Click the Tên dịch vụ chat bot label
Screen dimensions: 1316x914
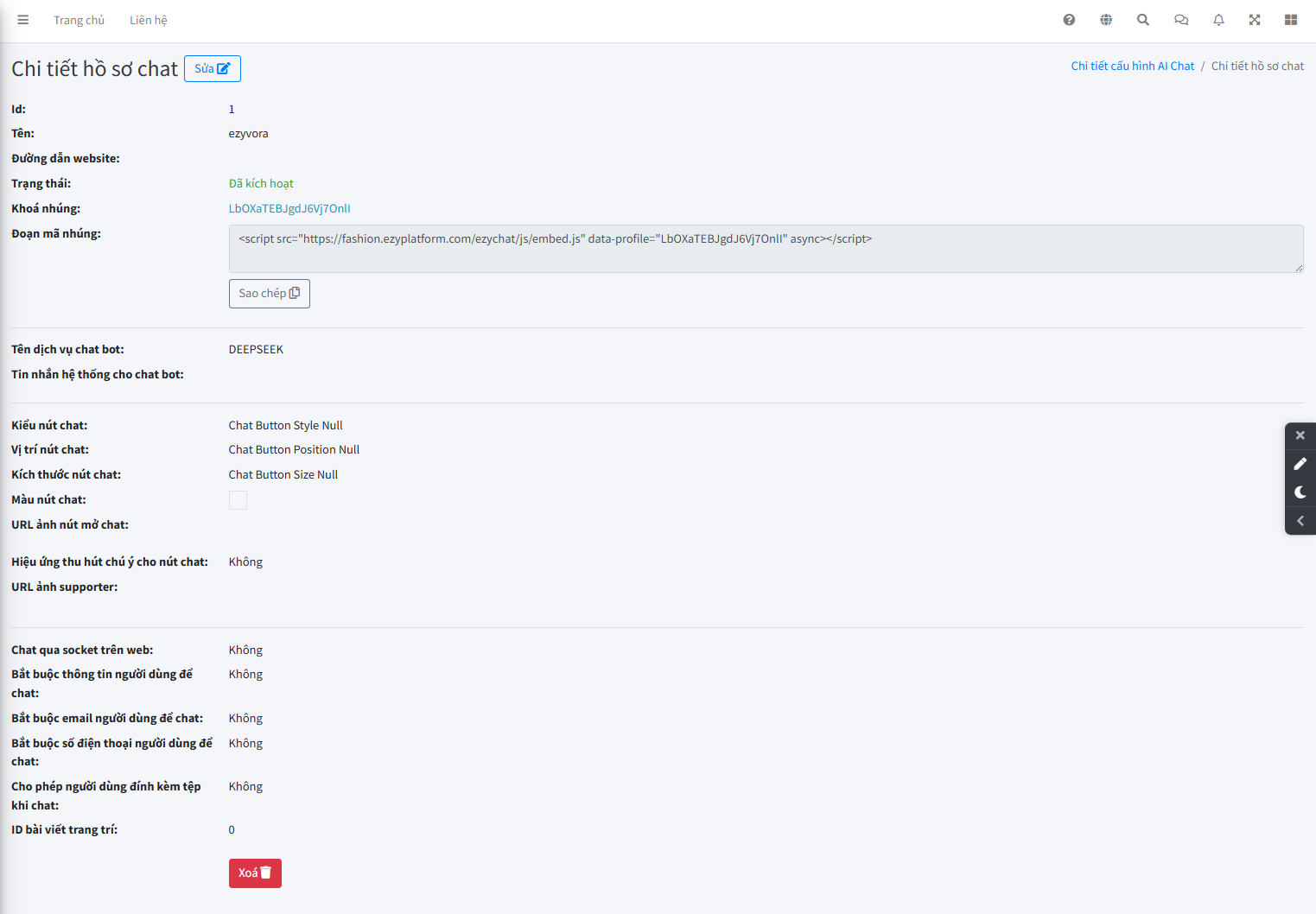point(67,349)
